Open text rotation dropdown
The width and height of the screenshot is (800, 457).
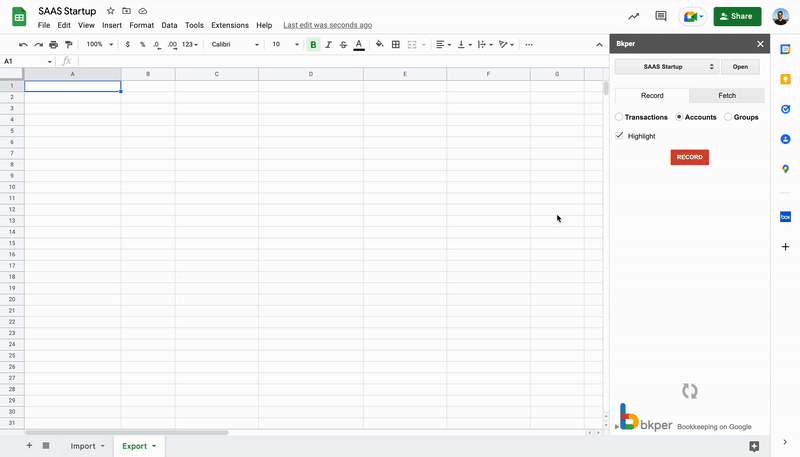[506, 45]
